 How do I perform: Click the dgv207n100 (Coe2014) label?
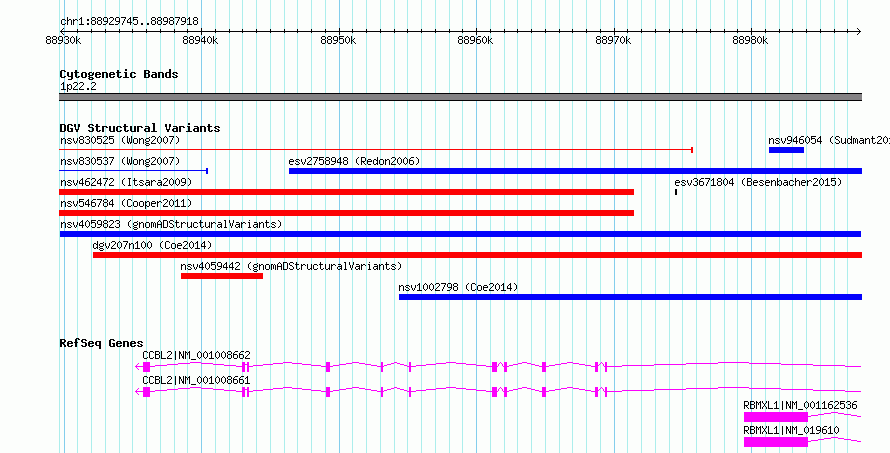pyautogui.click(x=152, y=245)
